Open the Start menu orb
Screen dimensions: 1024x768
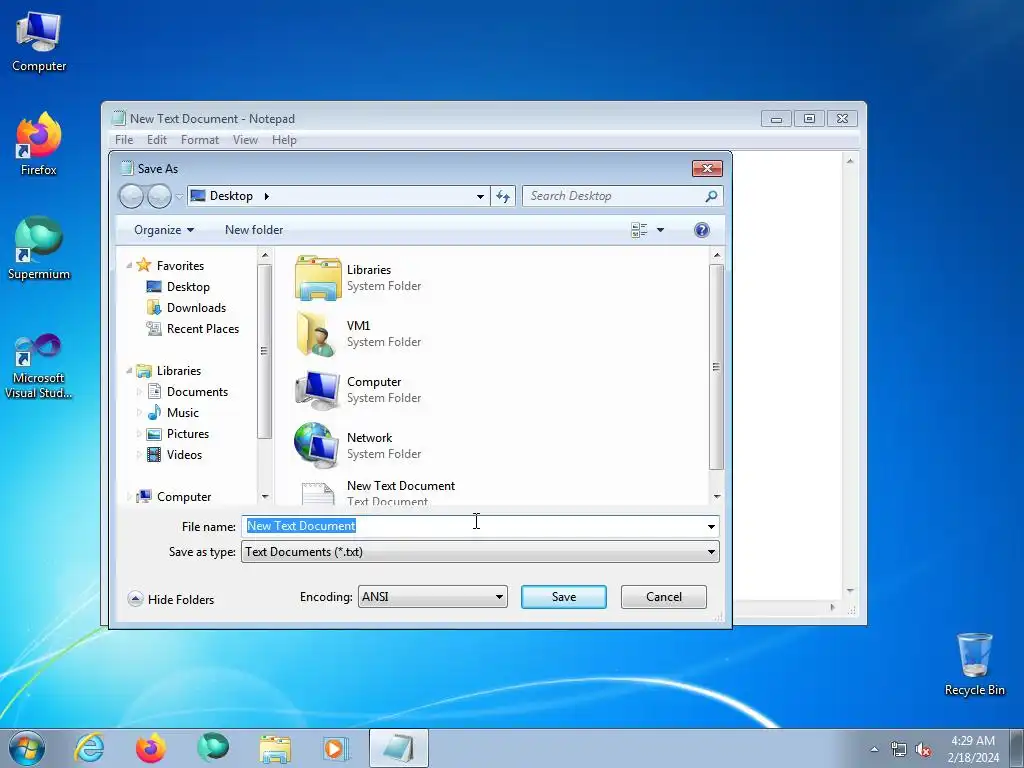point(27,748)
